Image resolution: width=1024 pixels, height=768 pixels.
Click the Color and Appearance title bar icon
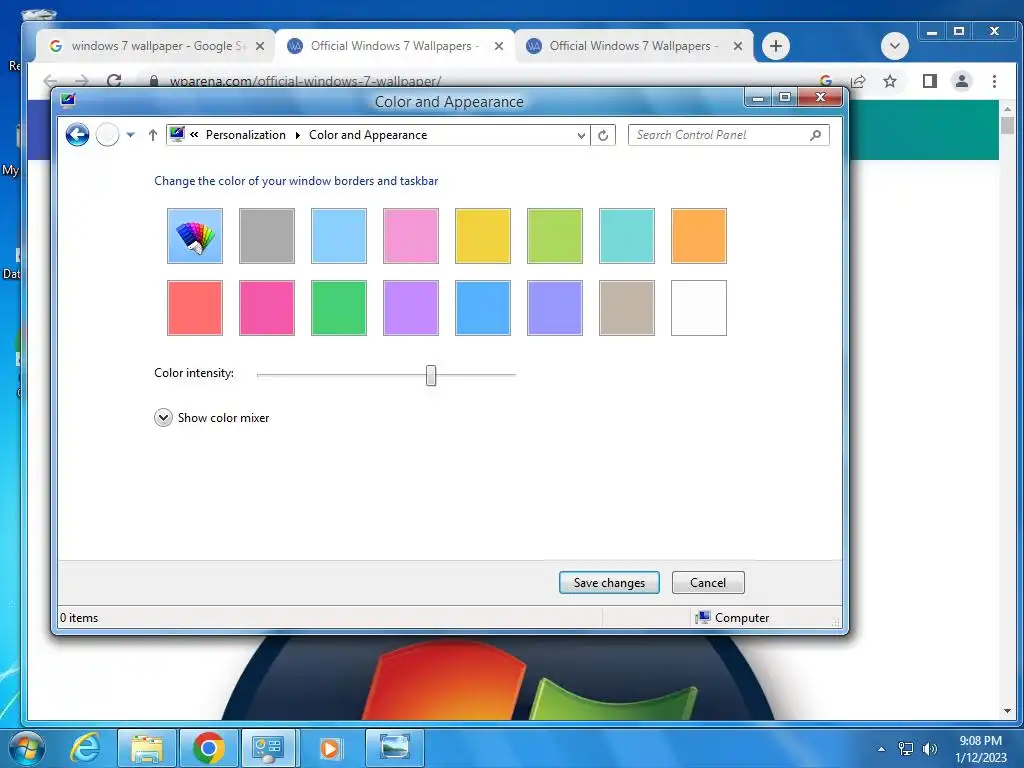[x=68, y=100]
